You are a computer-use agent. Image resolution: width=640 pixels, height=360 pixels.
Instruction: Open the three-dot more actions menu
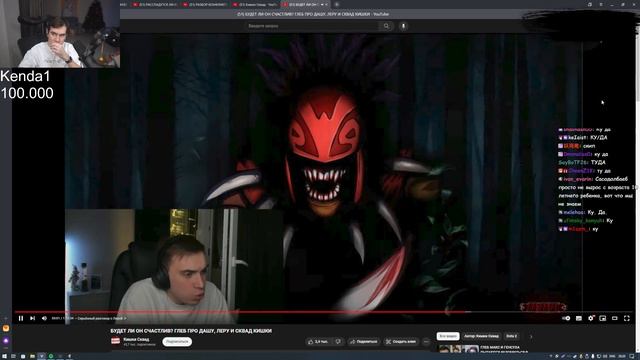point(426,342)
